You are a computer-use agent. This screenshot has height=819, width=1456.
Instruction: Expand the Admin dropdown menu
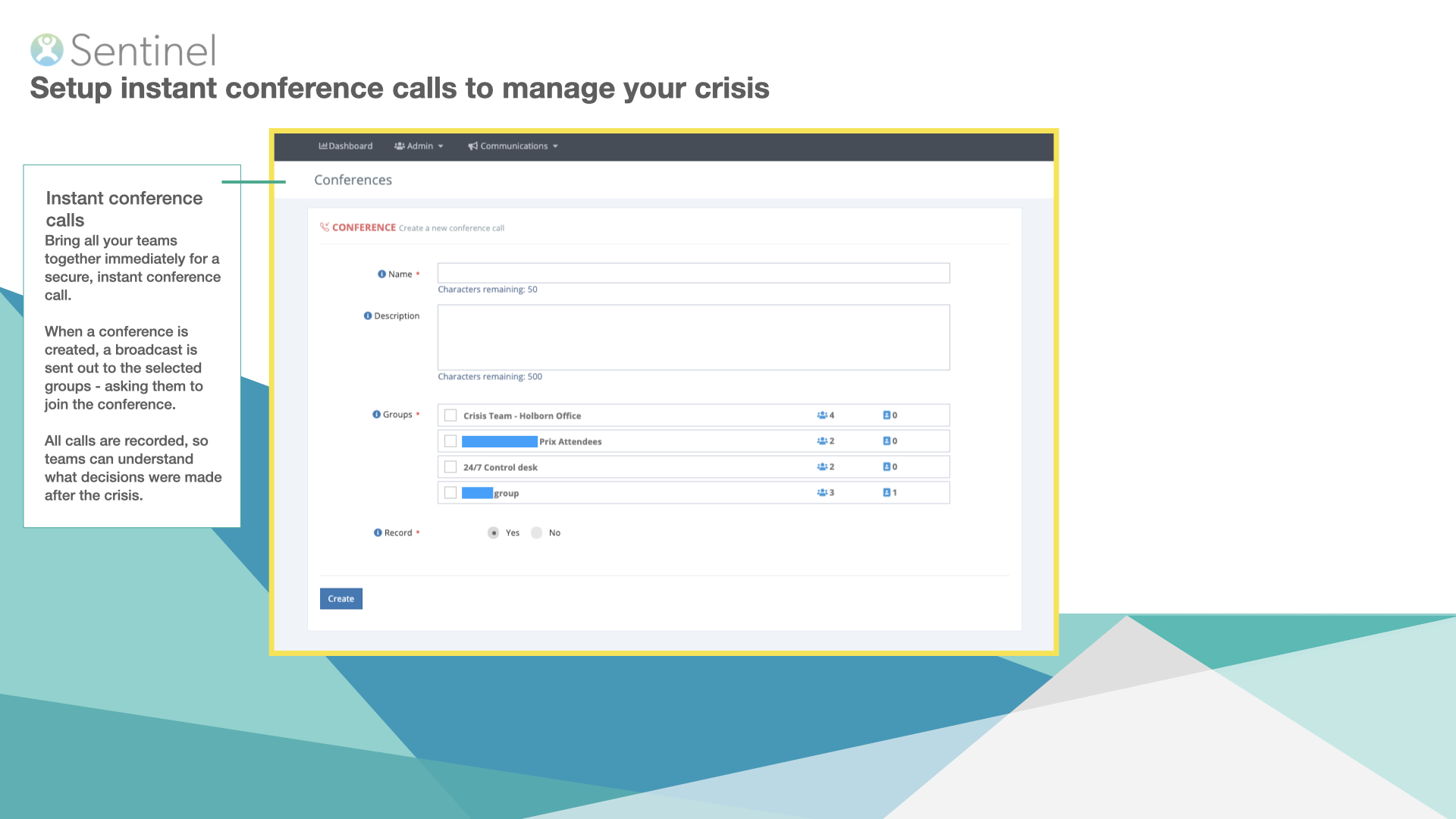419,146
